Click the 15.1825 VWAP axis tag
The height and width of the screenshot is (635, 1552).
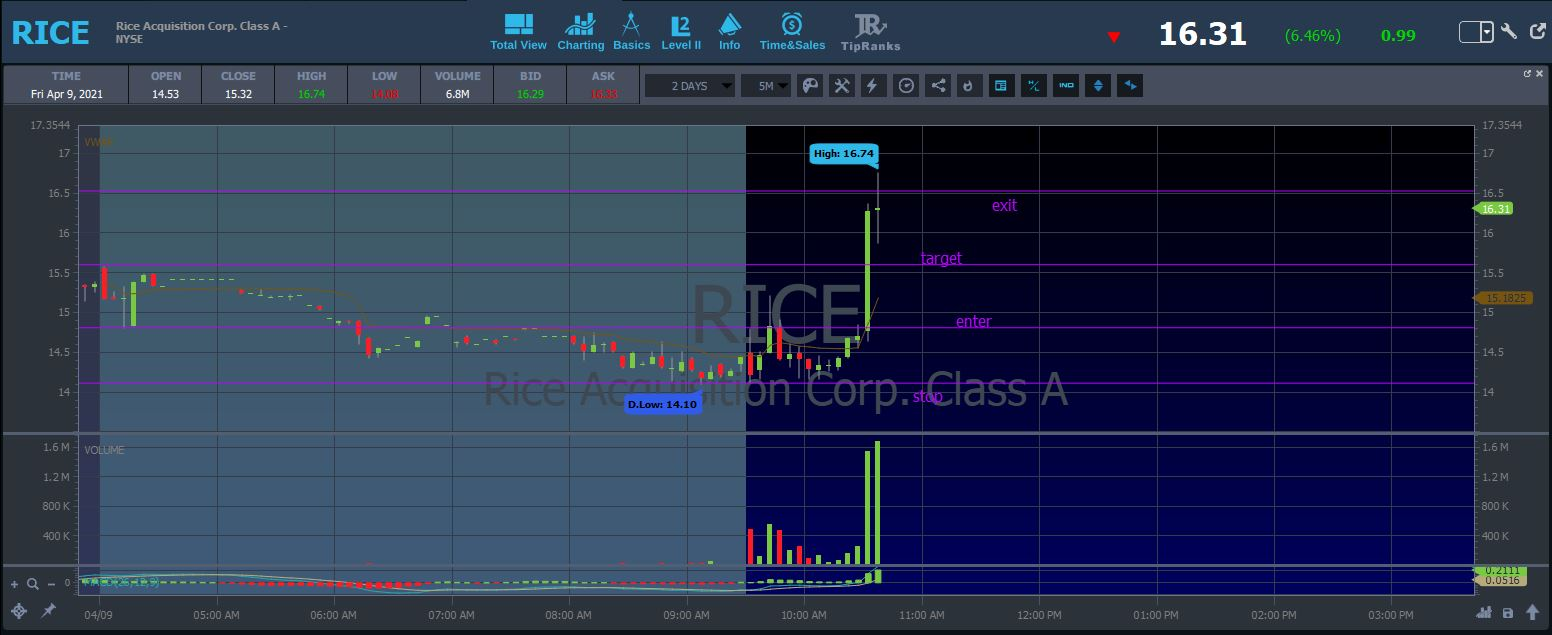pos(1504,298)
